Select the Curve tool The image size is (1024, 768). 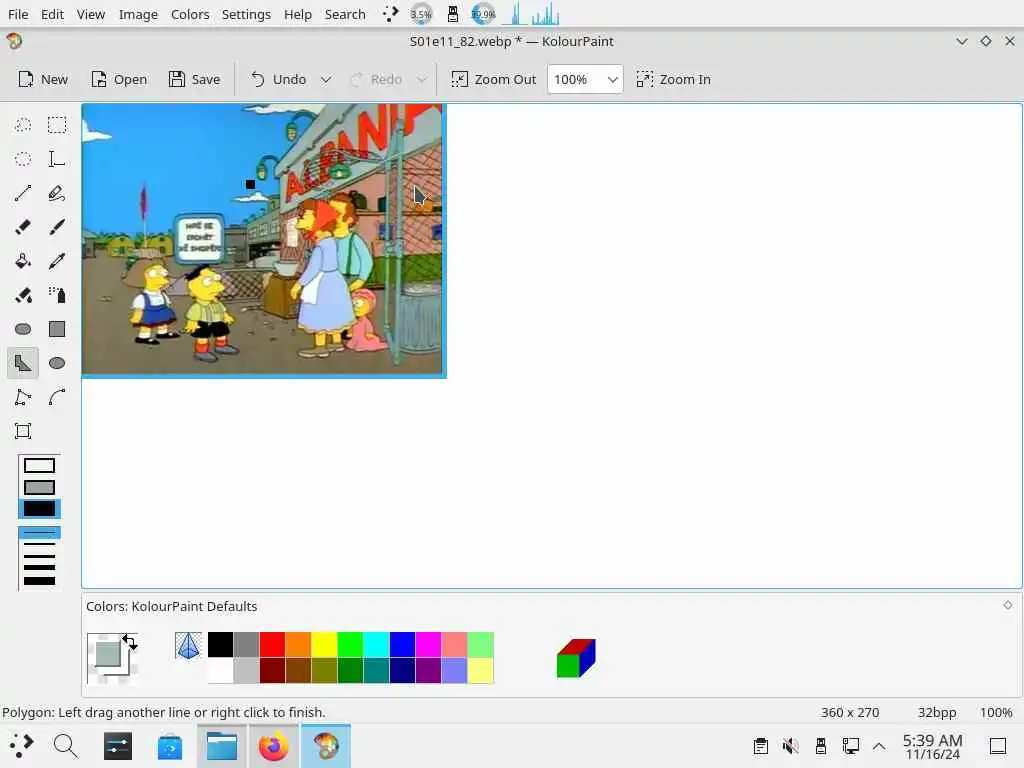(57, 396)
